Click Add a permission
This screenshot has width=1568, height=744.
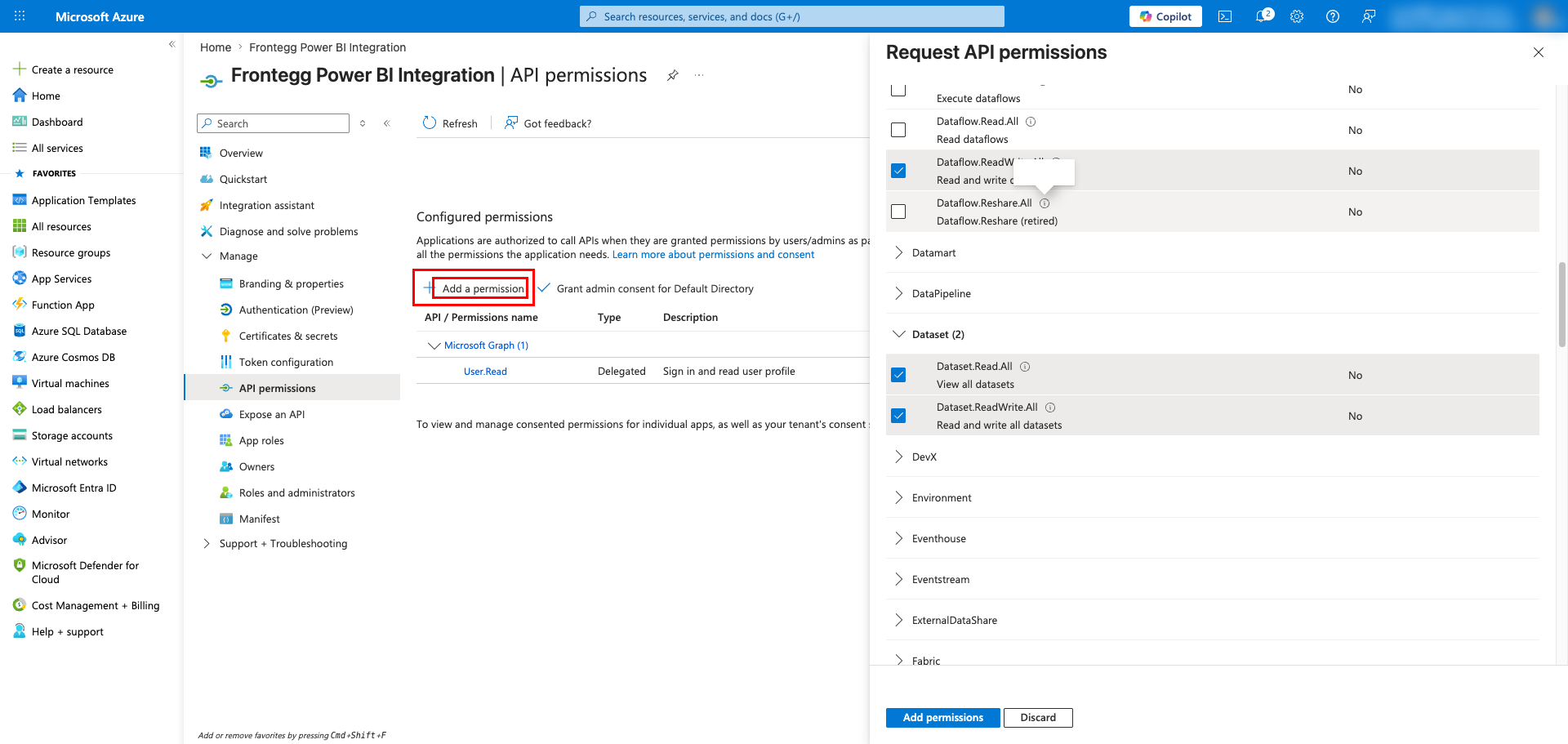(474, 288)
